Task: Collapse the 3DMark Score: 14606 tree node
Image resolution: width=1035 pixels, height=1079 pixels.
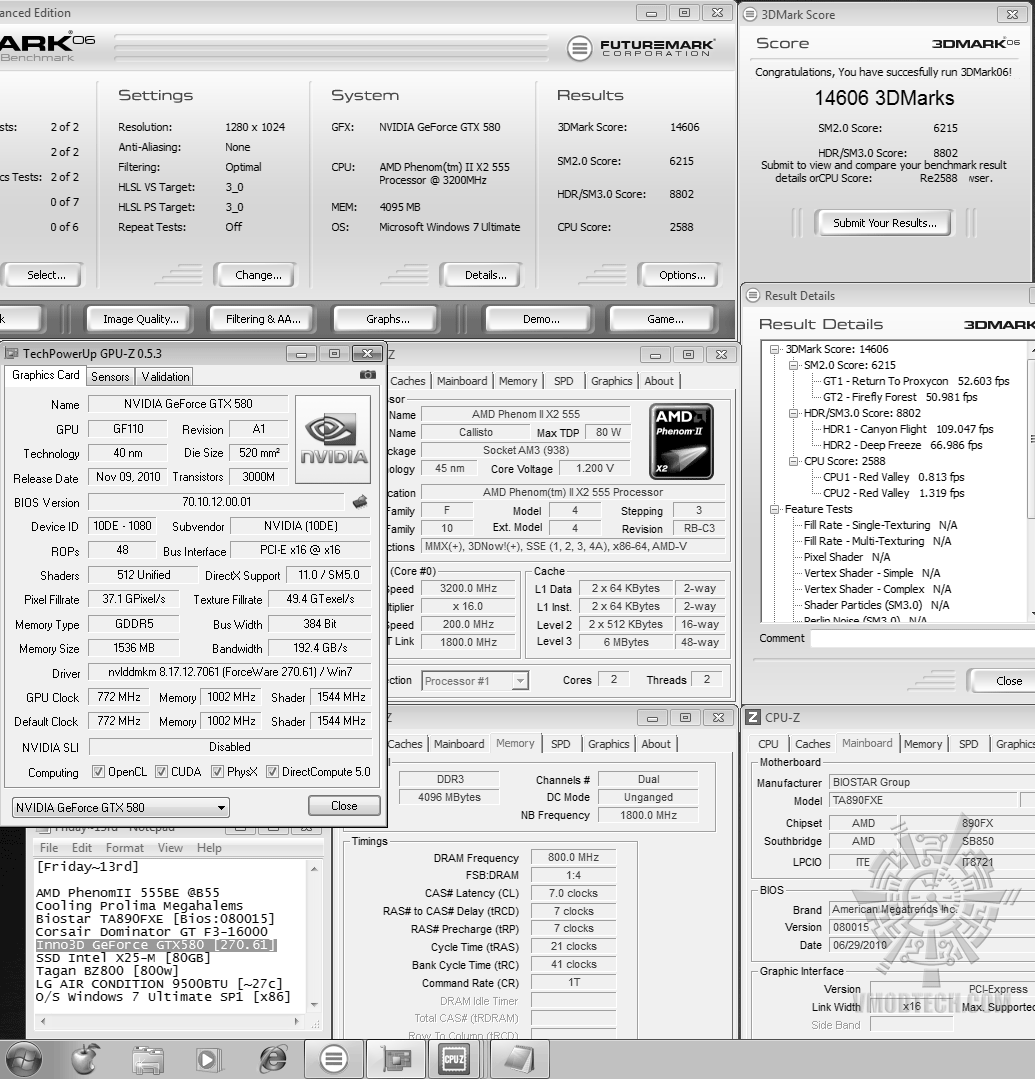Action: point(774,350)
